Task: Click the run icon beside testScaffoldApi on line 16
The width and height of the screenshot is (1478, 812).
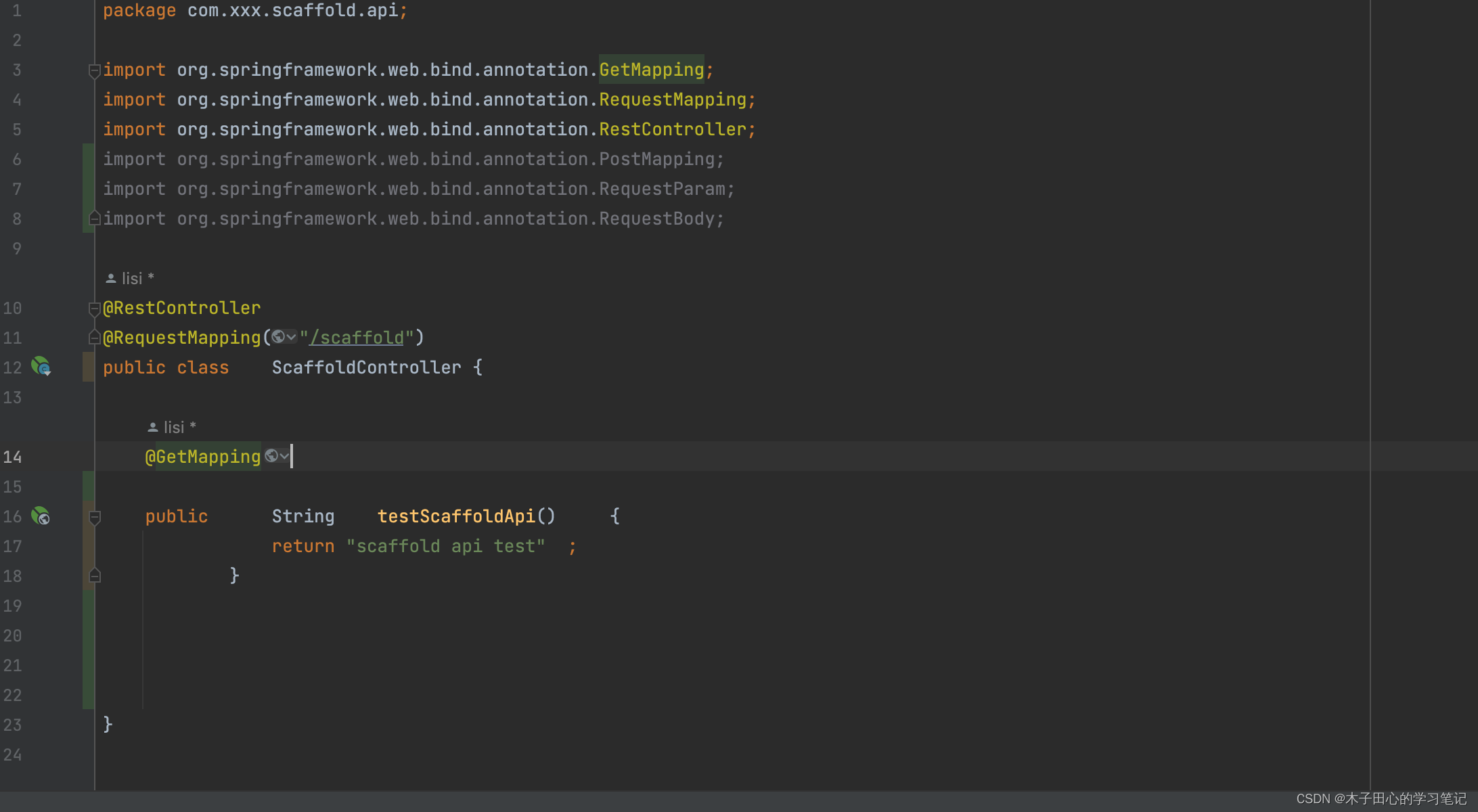Action: (41, 516)
